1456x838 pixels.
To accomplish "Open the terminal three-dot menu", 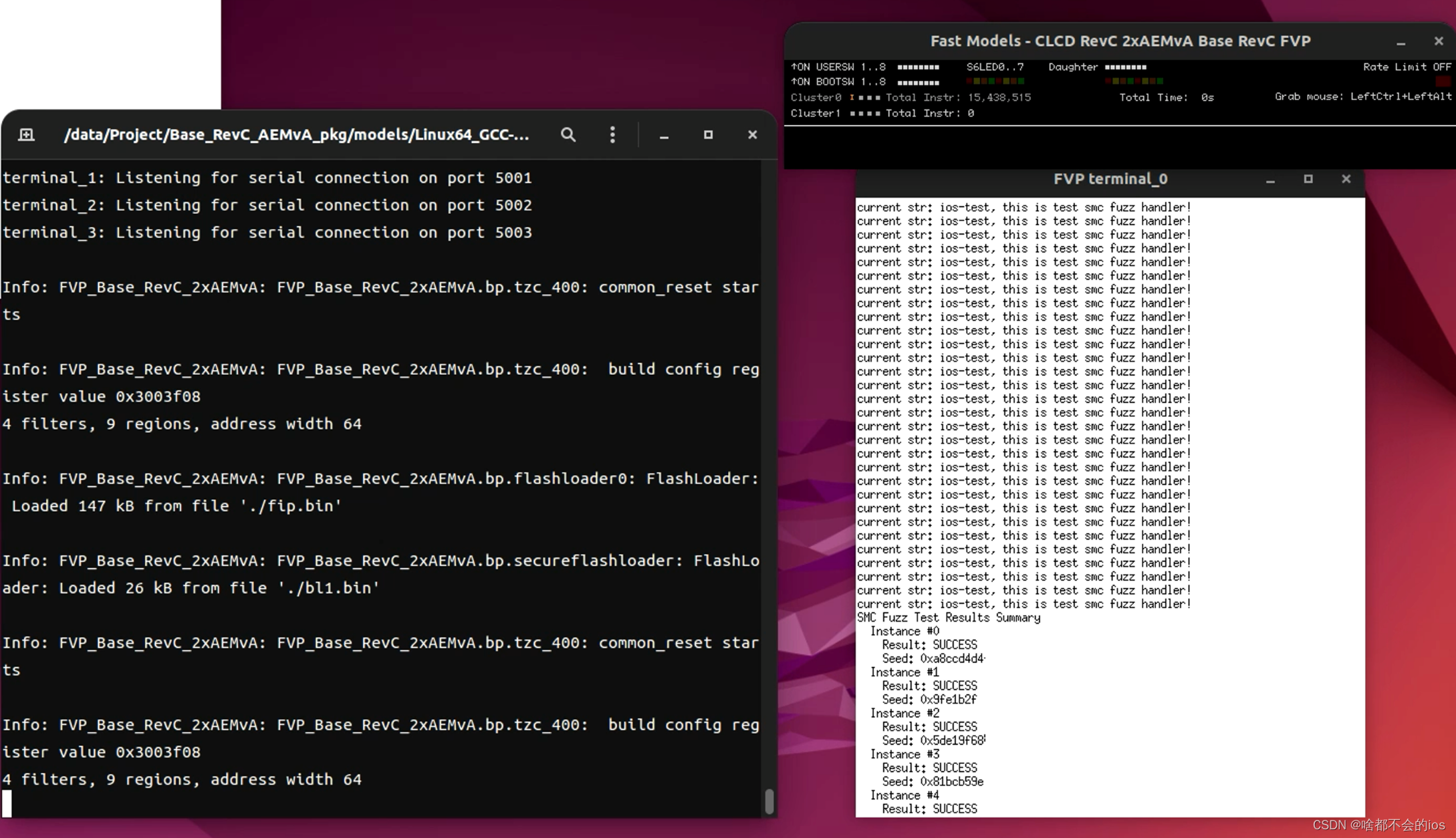I will tap(612, 135).
